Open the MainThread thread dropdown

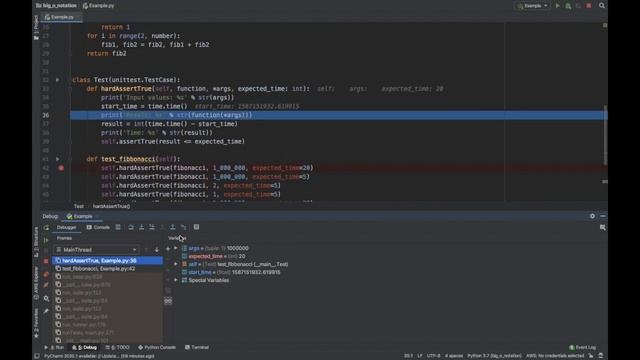click(x=96, y=249)
